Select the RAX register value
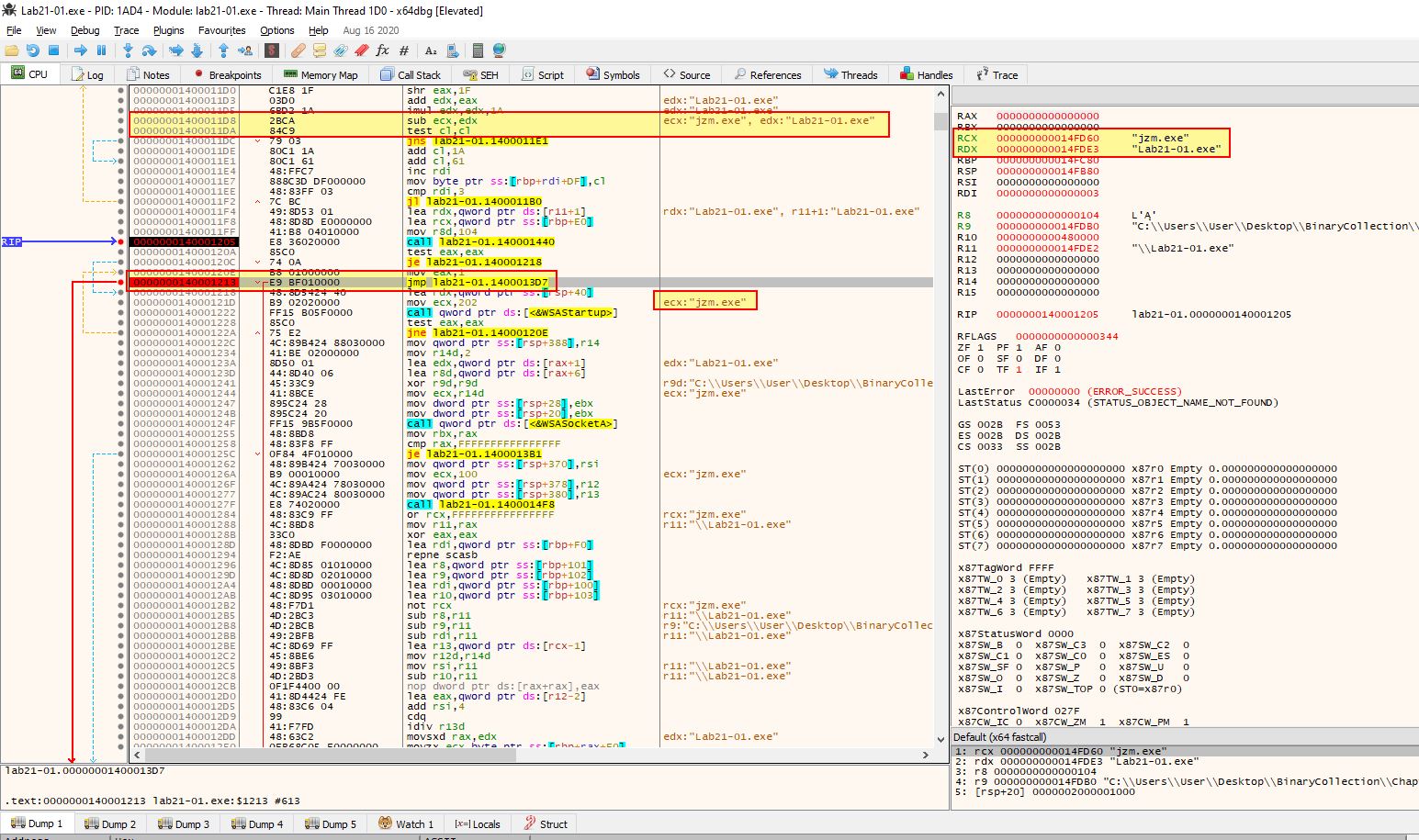Viewport: 1419px width, 840px height. click(1047, 116)
